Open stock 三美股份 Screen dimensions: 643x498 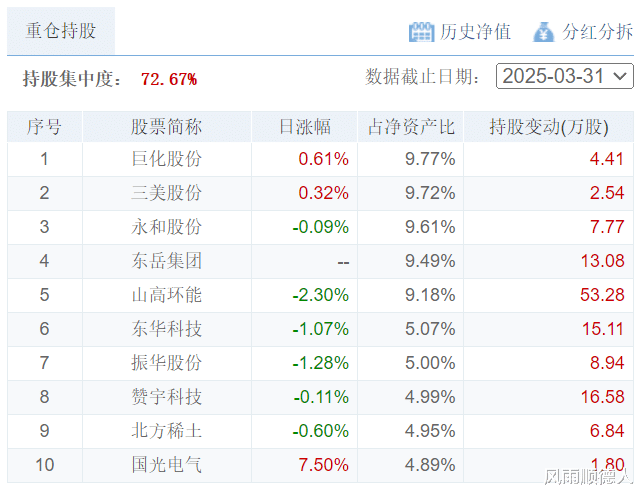pos(166,193)
